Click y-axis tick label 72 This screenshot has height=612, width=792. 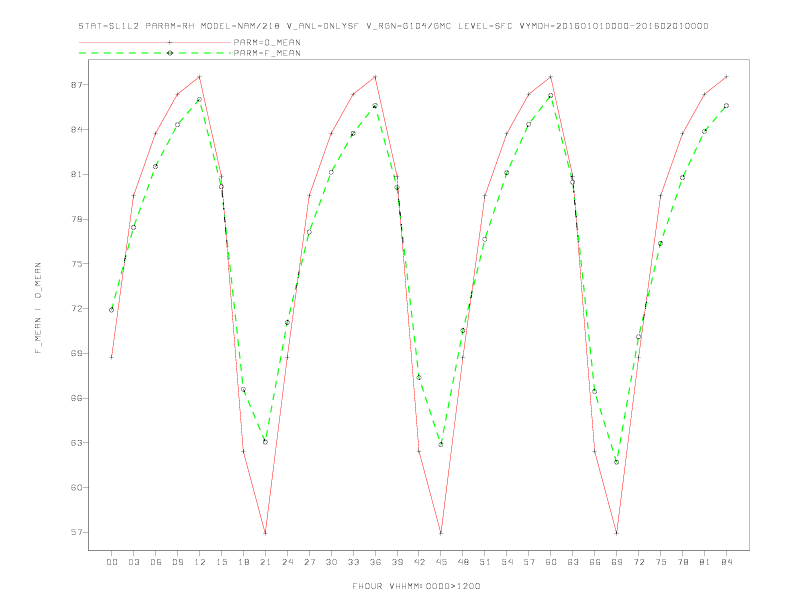(76, 309)
